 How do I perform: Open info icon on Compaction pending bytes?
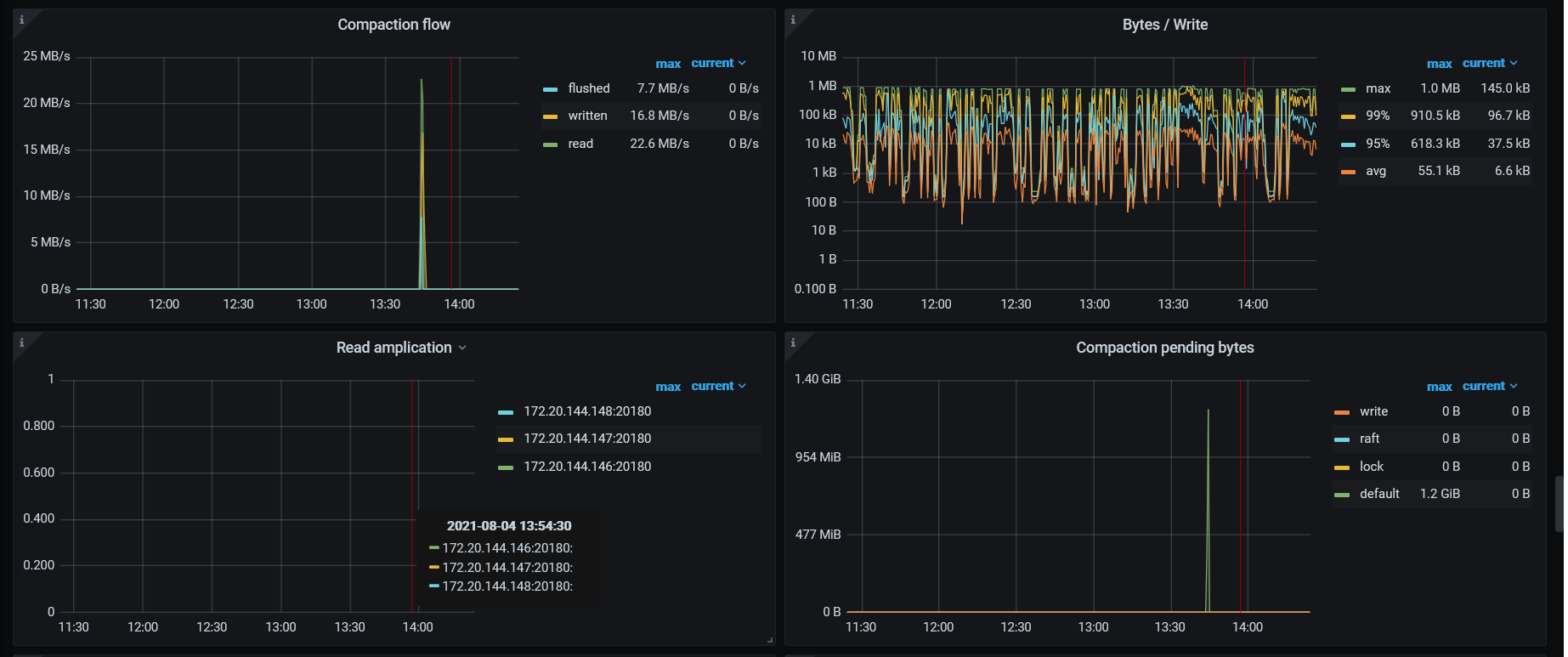pos(793,343)
